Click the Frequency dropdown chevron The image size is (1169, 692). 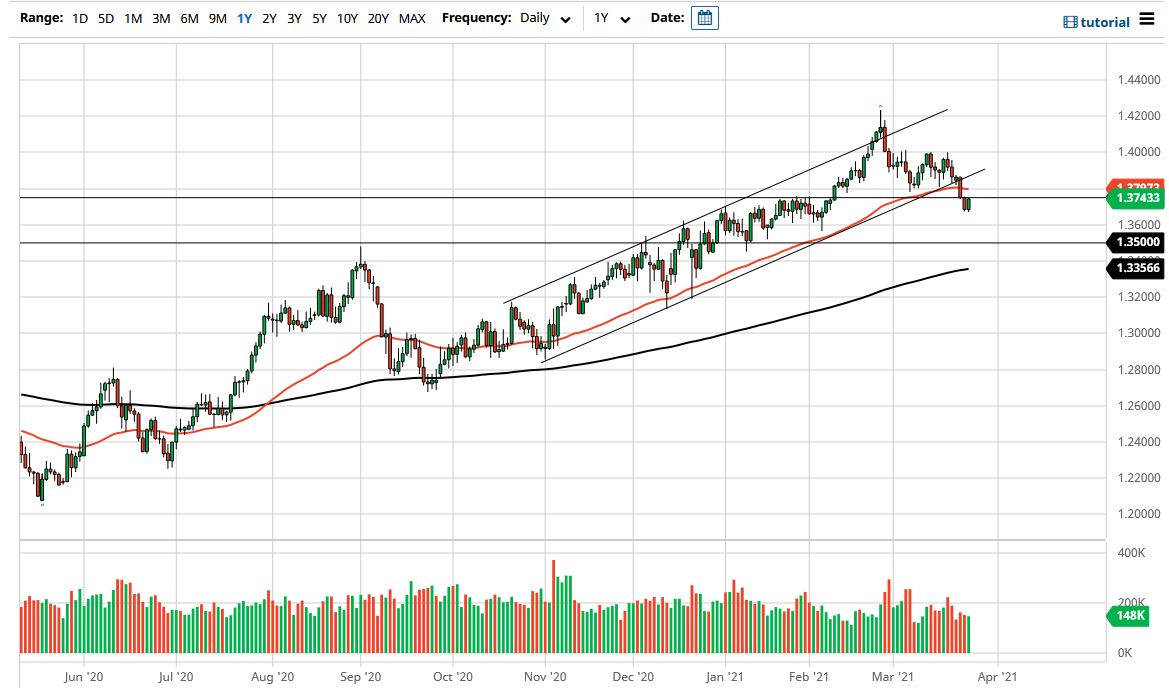[x=565, y=20]
